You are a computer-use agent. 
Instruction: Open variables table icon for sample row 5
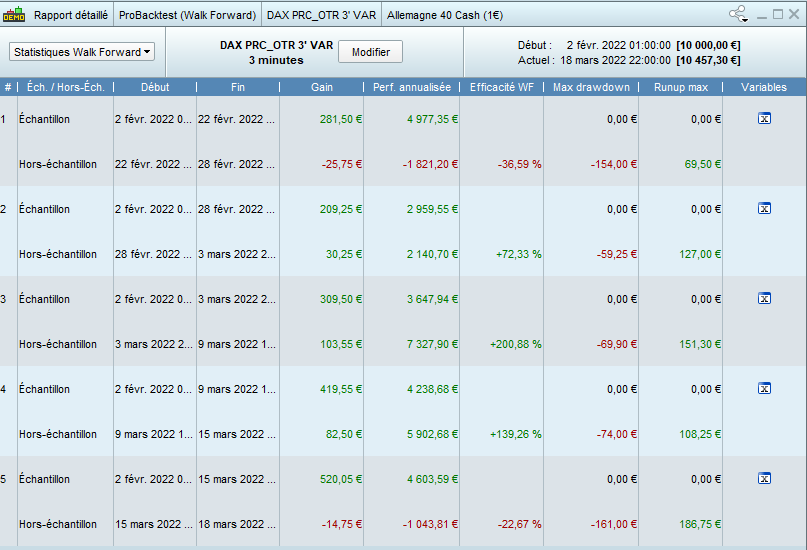[764, 478]
